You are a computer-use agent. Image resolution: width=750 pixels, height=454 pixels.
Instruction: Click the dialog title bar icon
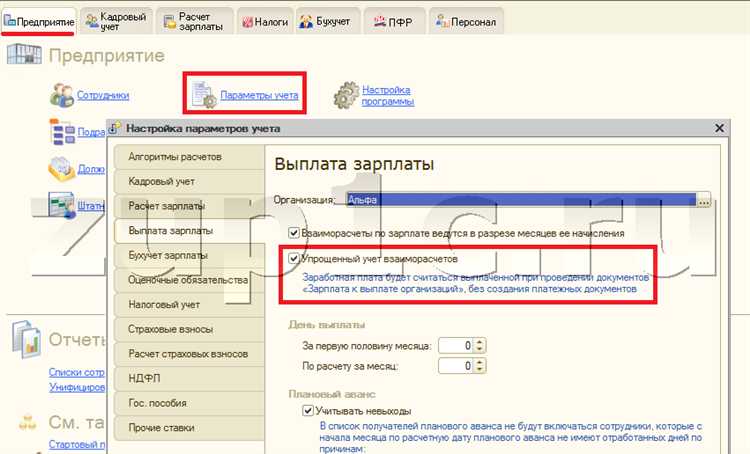coord(115,128)
